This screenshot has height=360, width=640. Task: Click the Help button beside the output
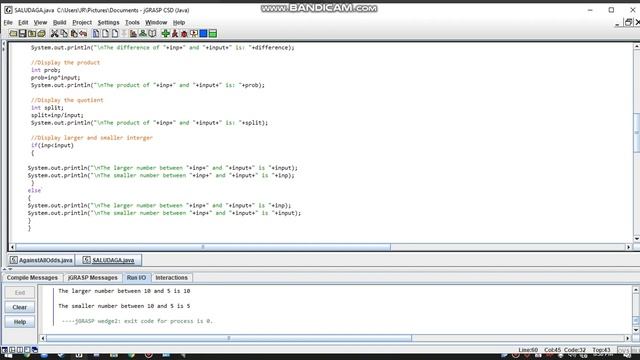pyautogui.click(x=20, y=322)
